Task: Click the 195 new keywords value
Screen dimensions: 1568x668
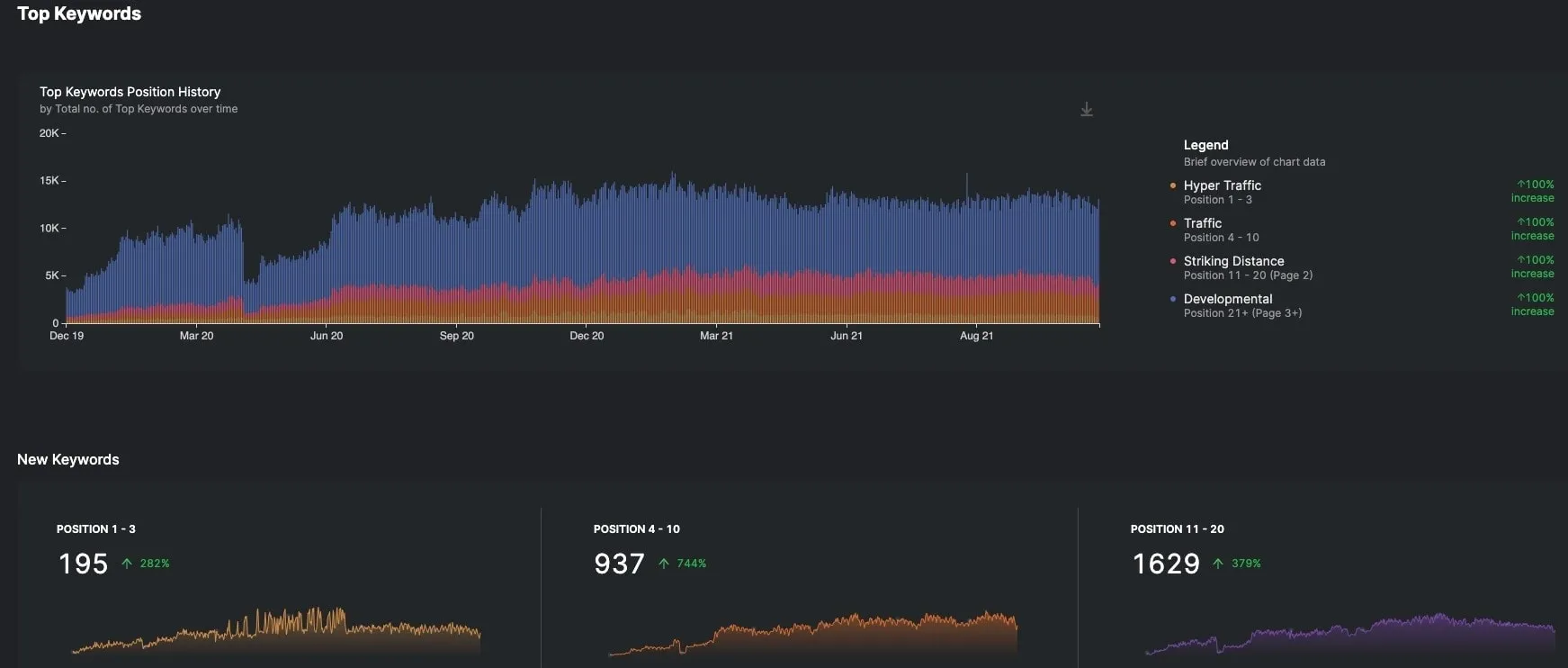Action: pos(83,564)
